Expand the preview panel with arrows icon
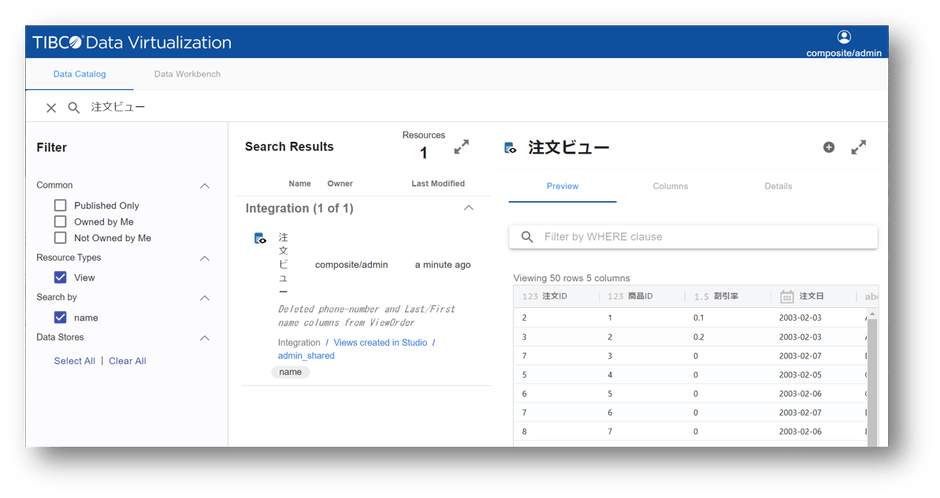The image size is (940, 498). pos(858,147)
